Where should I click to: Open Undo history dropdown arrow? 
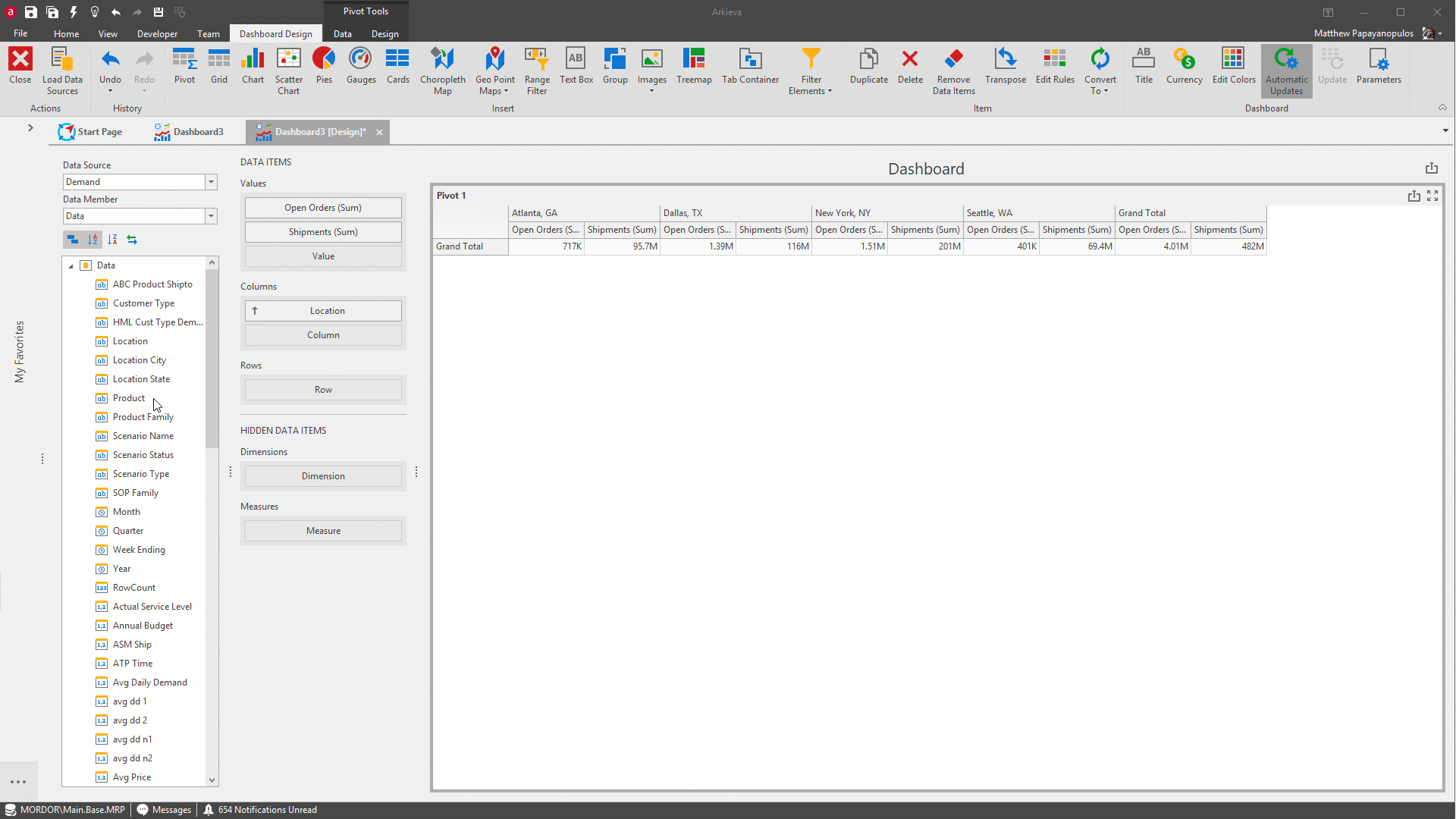coord(110,91)
